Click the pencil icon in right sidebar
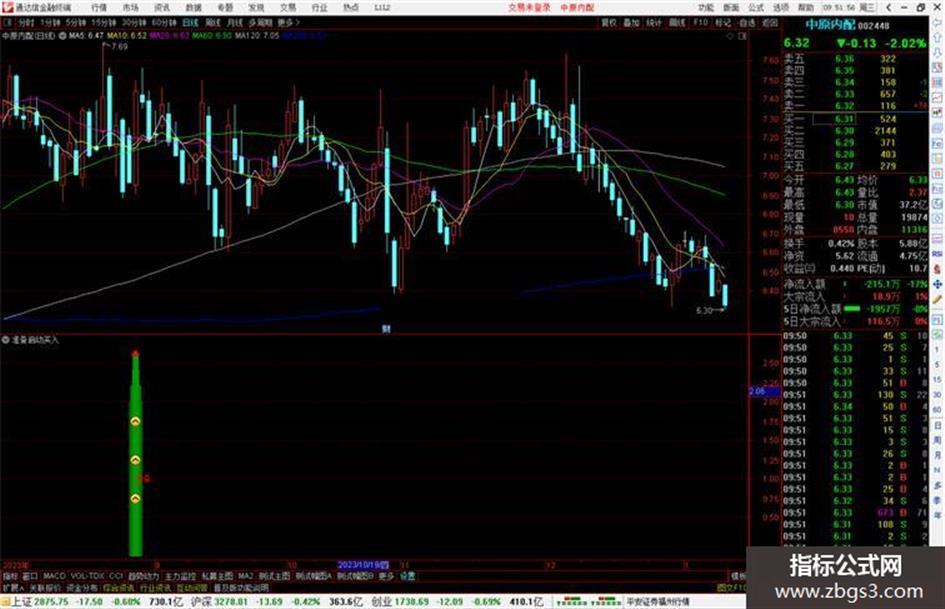This screenshot has height=609, width=945. click(937, 299)
